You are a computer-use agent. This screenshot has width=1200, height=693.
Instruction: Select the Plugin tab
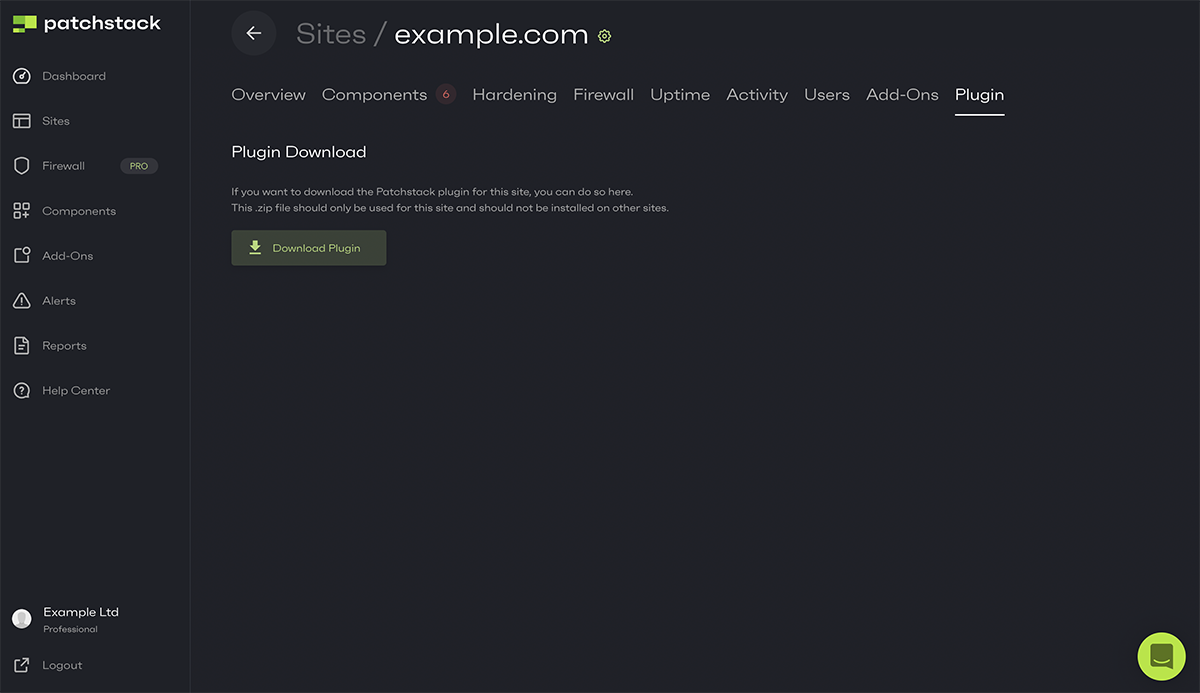point(980,95)
